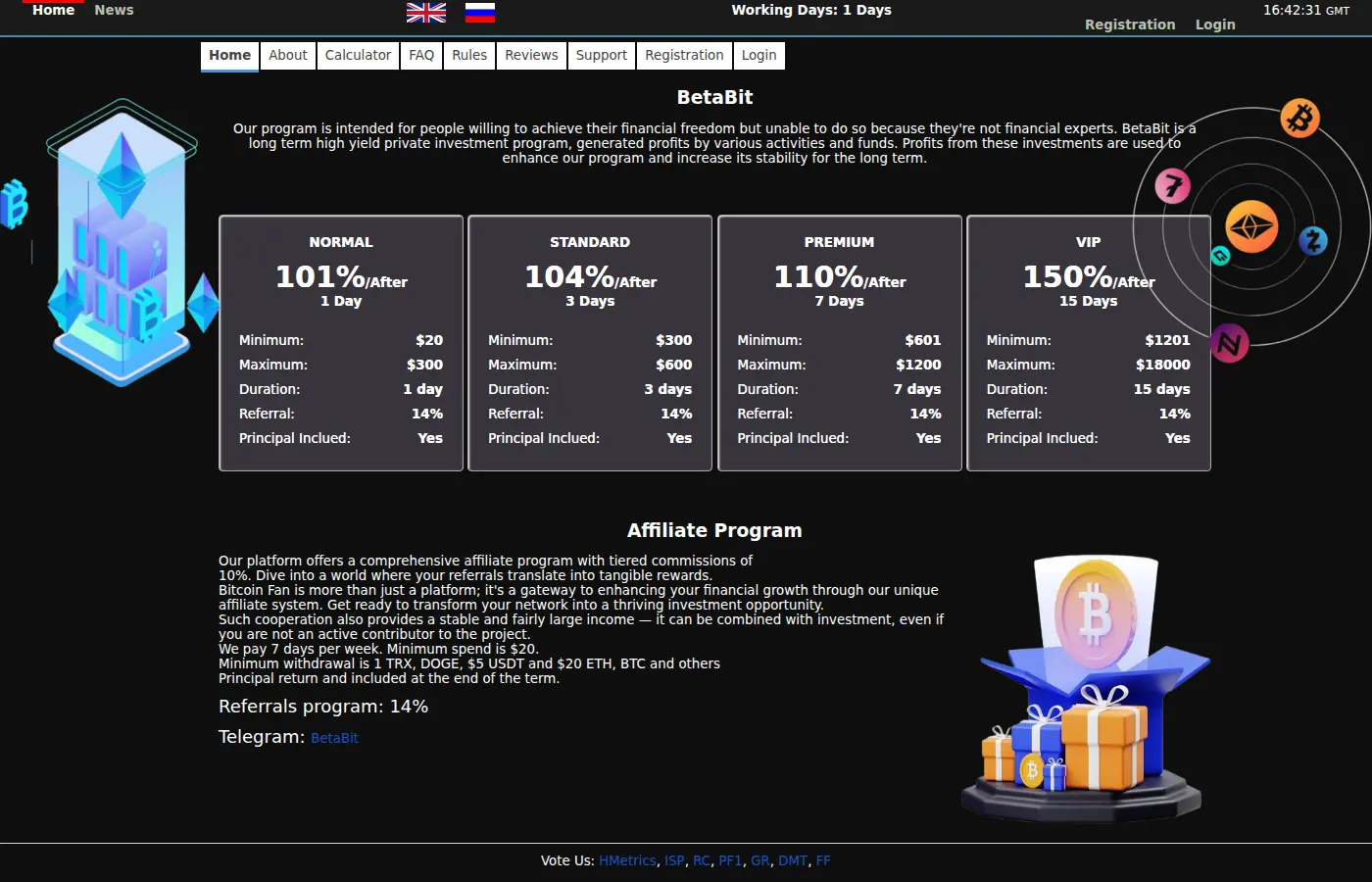Open the Support tab
Viewport: 1372px width, 882px height.
tap(602, 56)
